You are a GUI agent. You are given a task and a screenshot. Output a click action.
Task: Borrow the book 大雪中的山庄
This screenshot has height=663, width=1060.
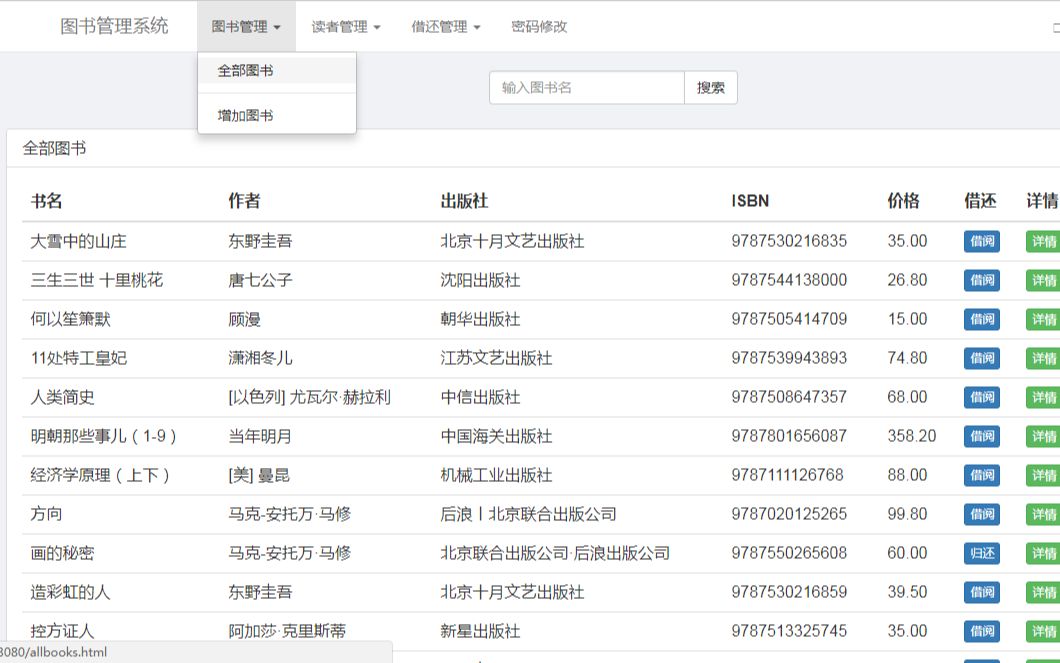coord(981,241)
